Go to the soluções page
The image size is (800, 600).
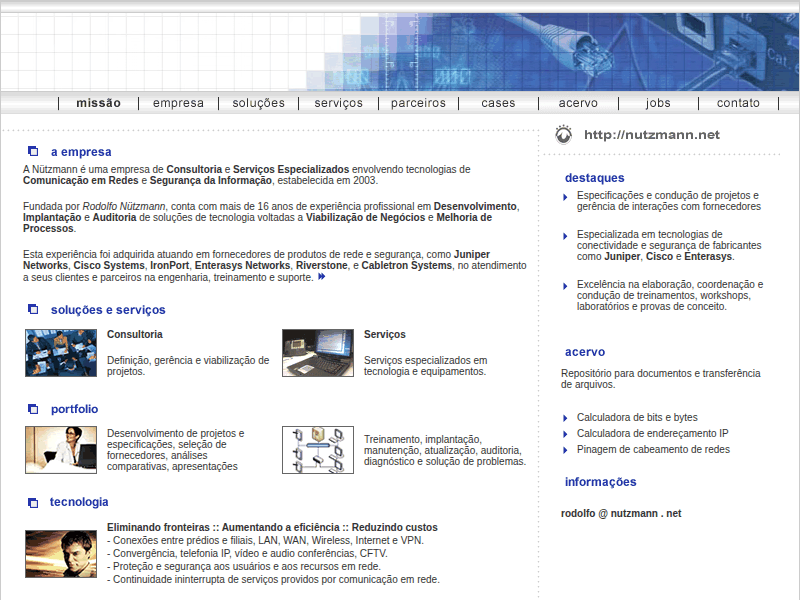[x=258, y=103]
